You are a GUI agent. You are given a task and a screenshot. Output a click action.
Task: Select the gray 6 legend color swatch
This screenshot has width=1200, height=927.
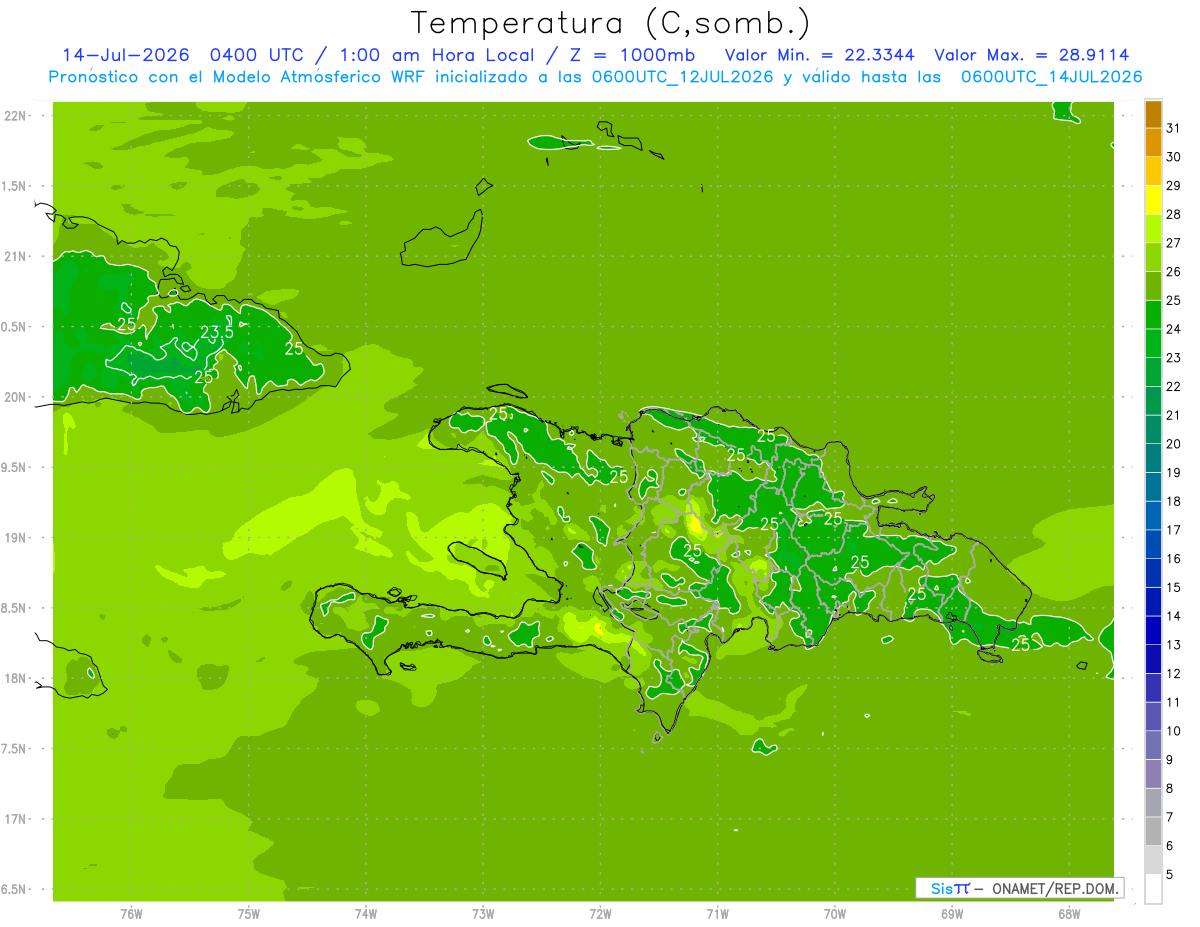coord(1153,860)
